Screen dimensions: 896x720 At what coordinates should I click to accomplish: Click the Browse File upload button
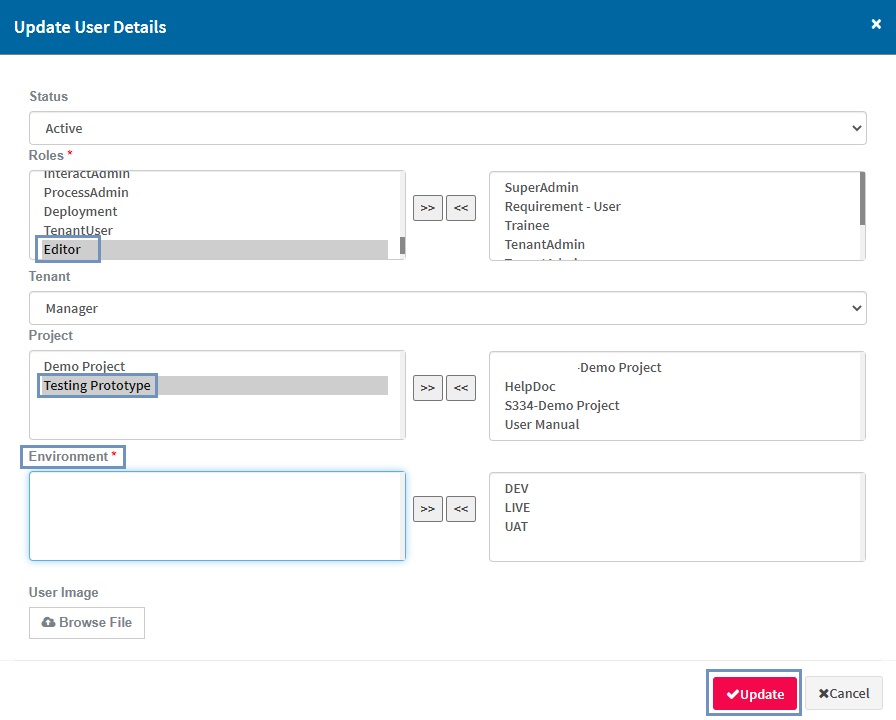coord(87,622)
